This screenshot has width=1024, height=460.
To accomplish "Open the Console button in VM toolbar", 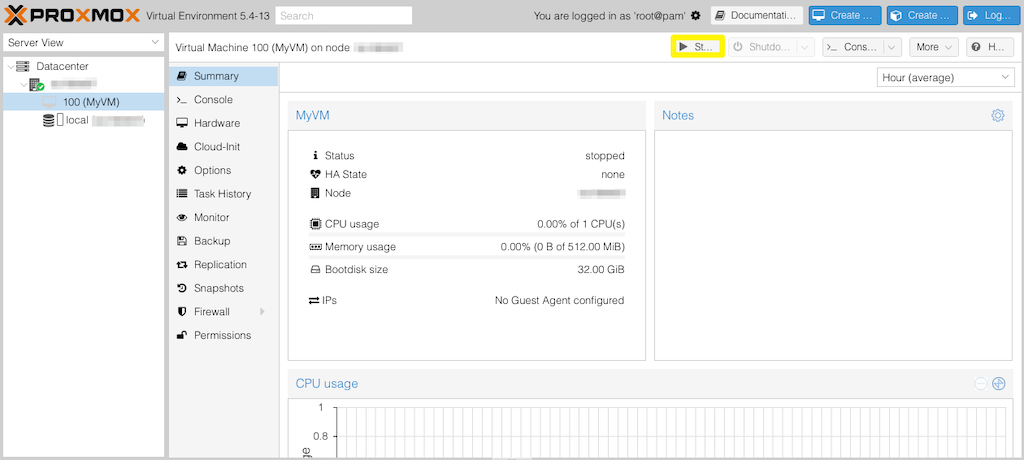I will 851,47.
